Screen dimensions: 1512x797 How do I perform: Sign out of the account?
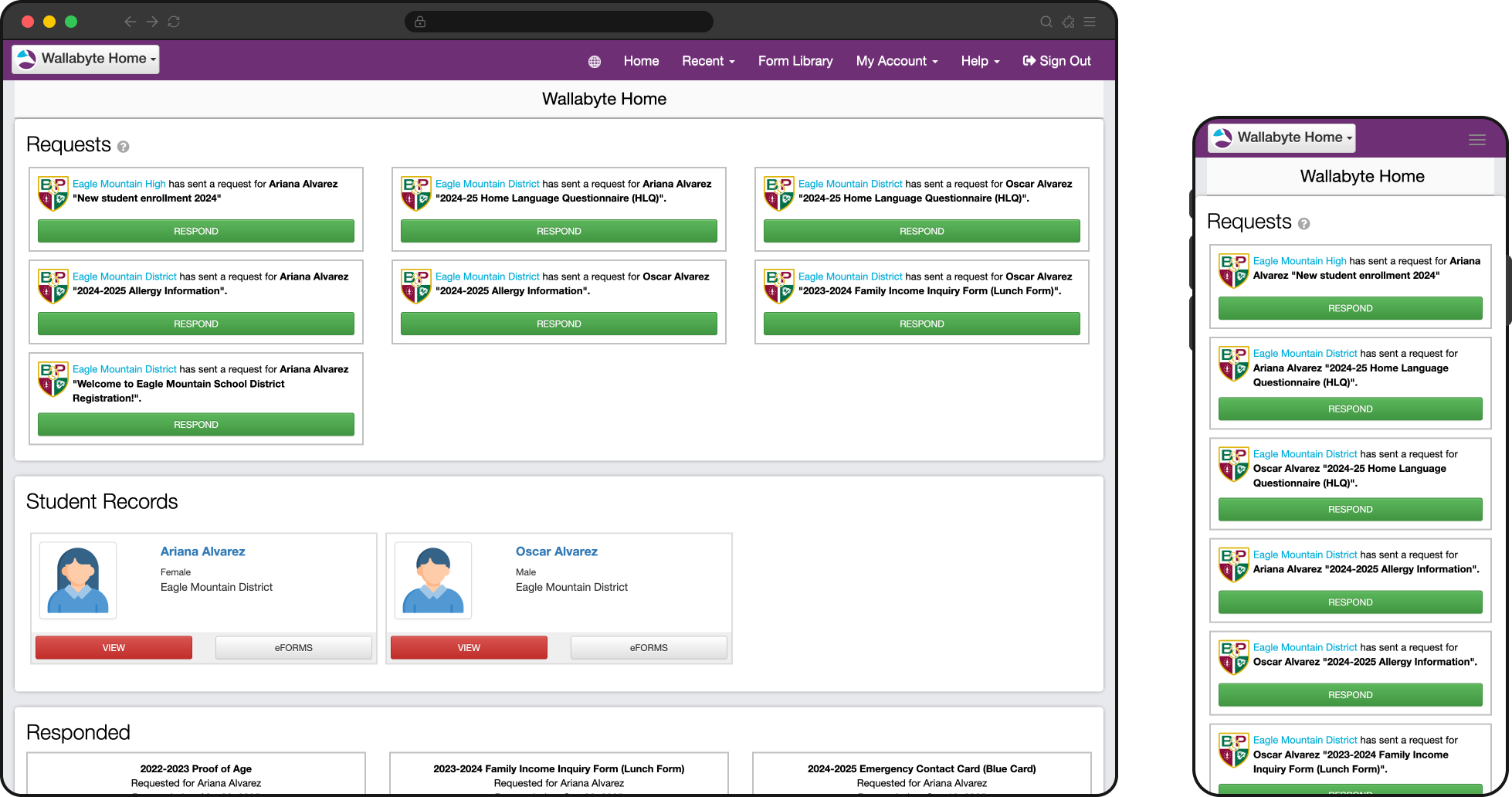(1056, 61)
